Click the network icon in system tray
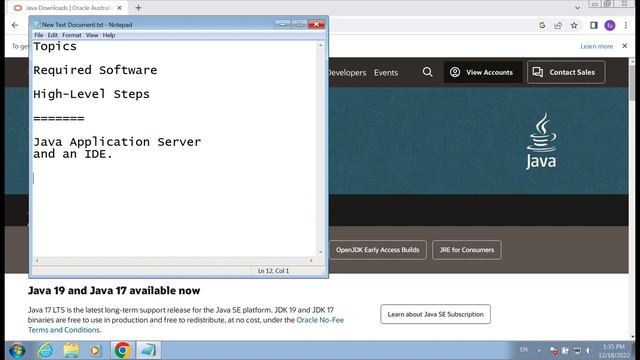 577,350
